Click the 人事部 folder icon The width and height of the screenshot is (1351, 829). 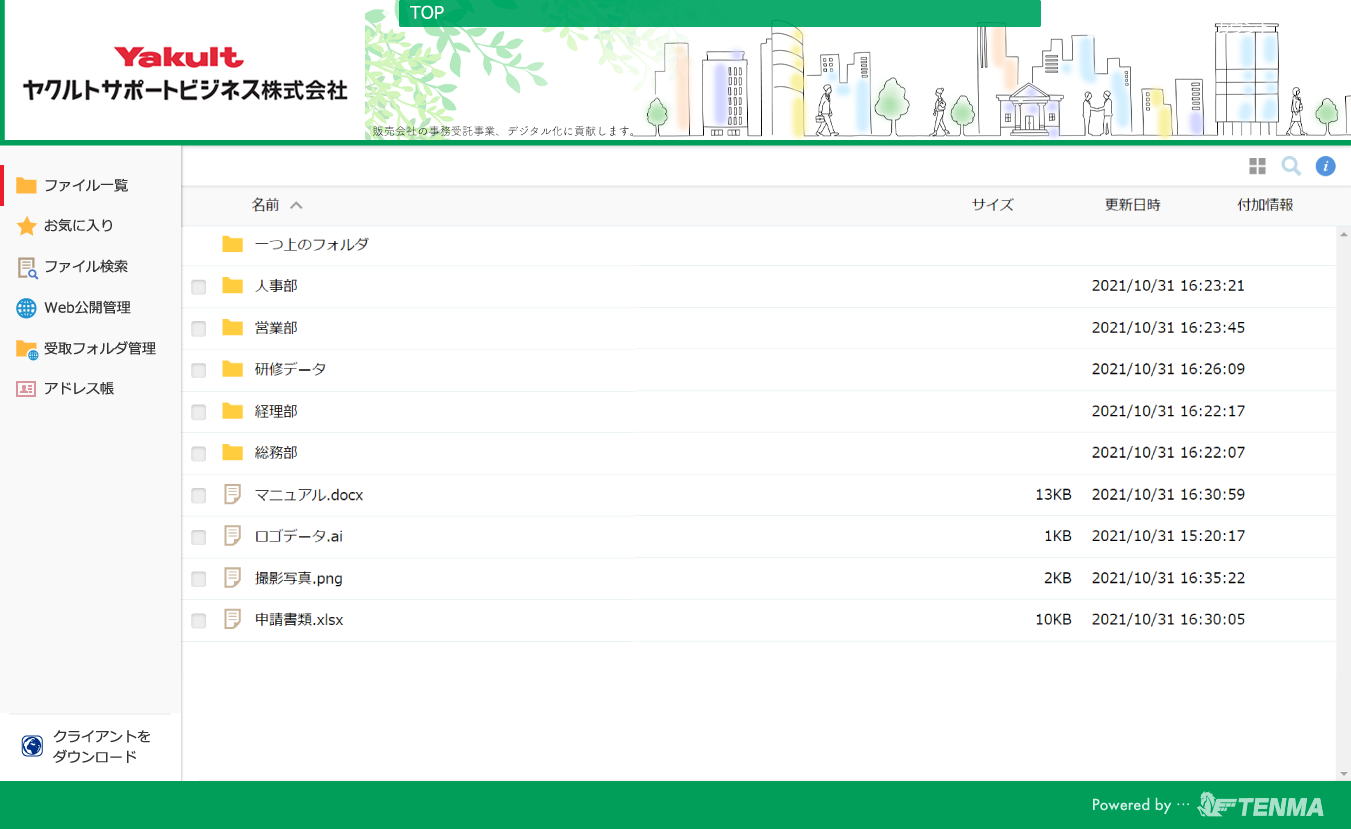tap(233, 286)
